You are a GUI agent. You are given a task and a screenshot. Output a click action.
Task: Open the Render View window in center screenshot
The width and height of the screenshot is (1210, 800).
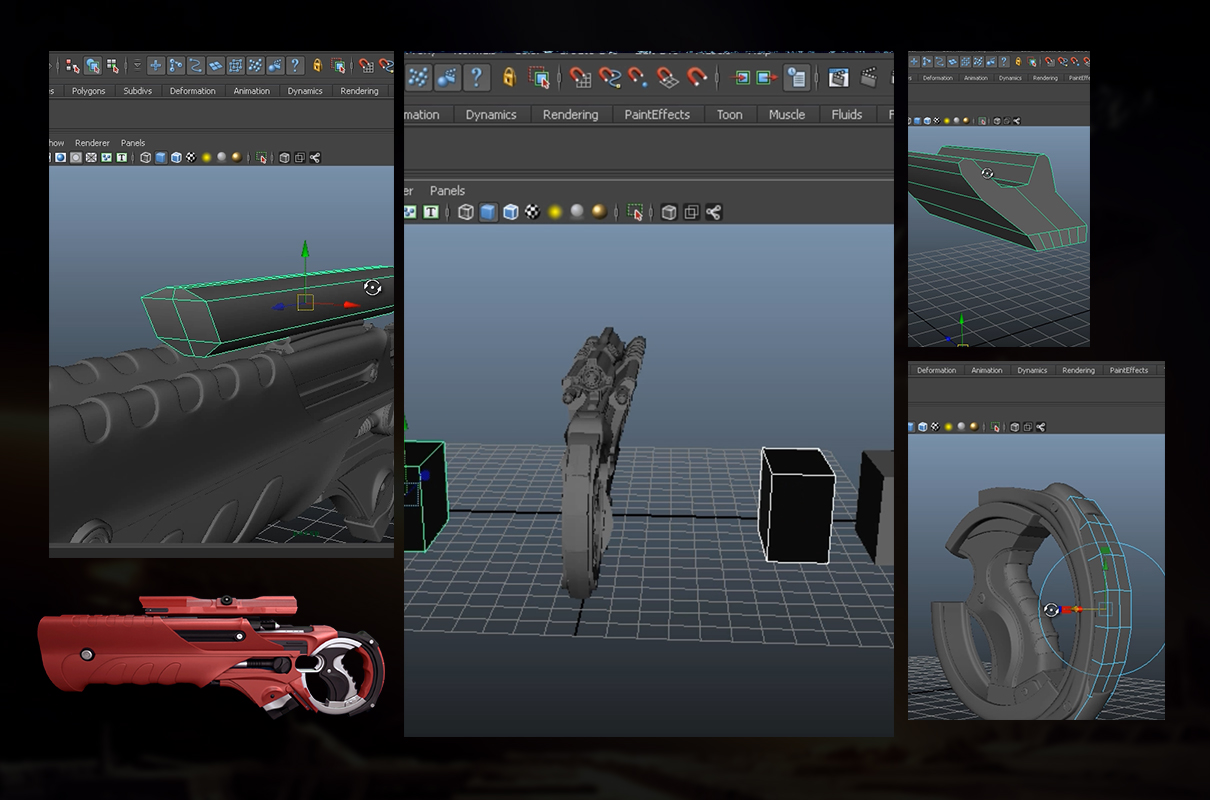839,77
